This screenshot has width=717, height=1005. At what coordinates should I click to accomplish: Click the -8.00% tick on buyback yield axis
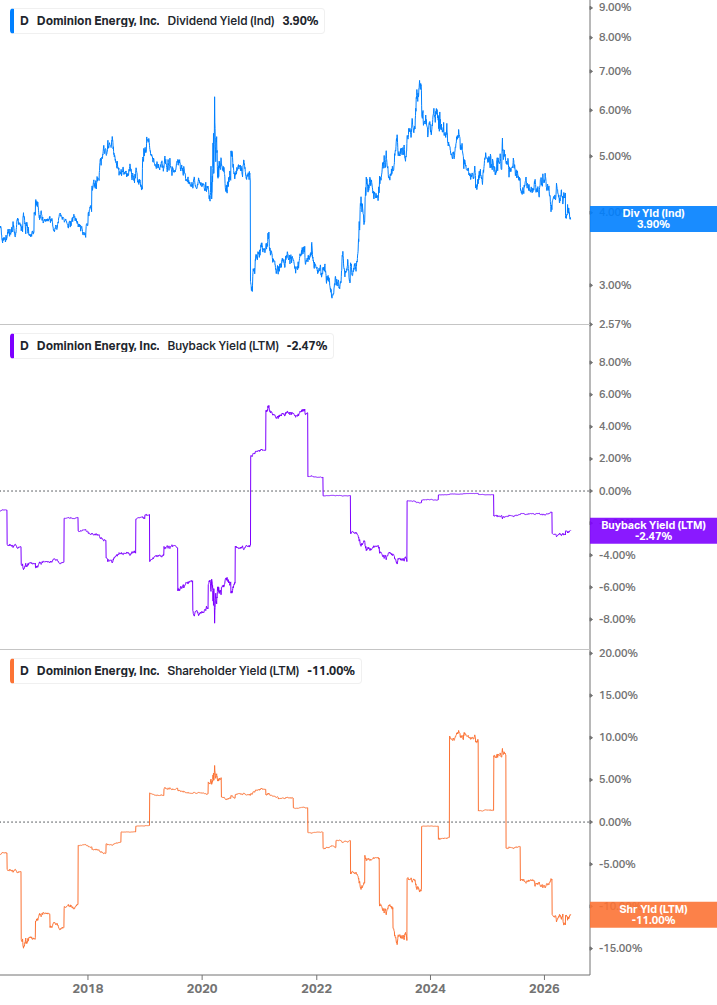tap(617, 619)
